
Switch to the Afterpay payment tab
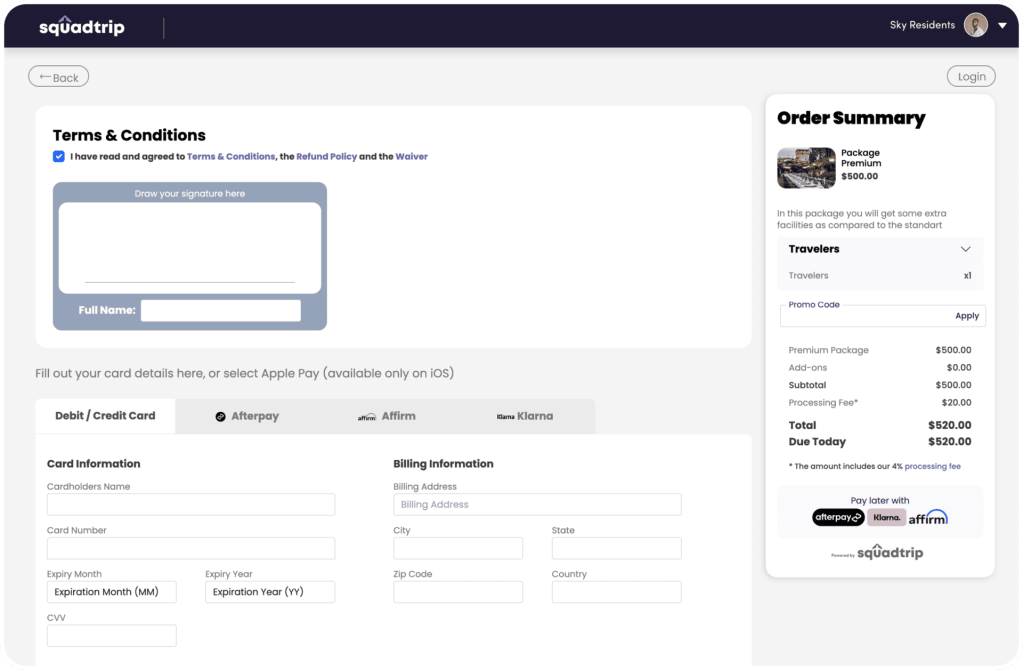click(x=247, y=416)
